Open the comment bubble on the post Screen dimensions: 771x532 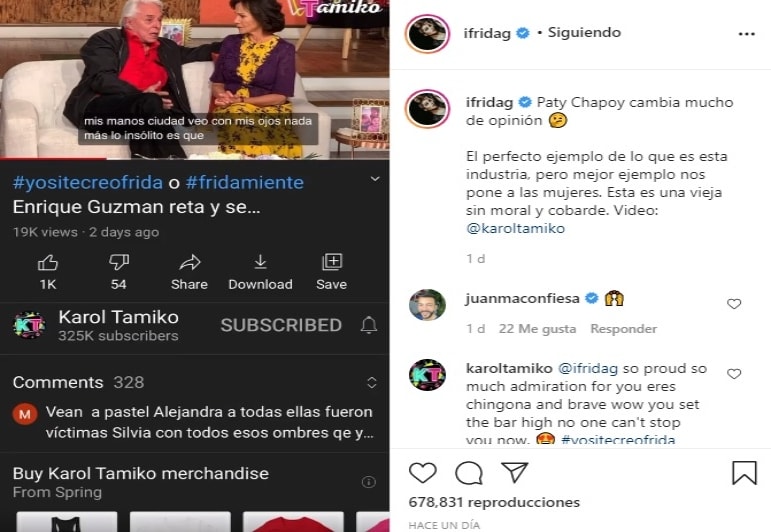[x=469, y=473]
